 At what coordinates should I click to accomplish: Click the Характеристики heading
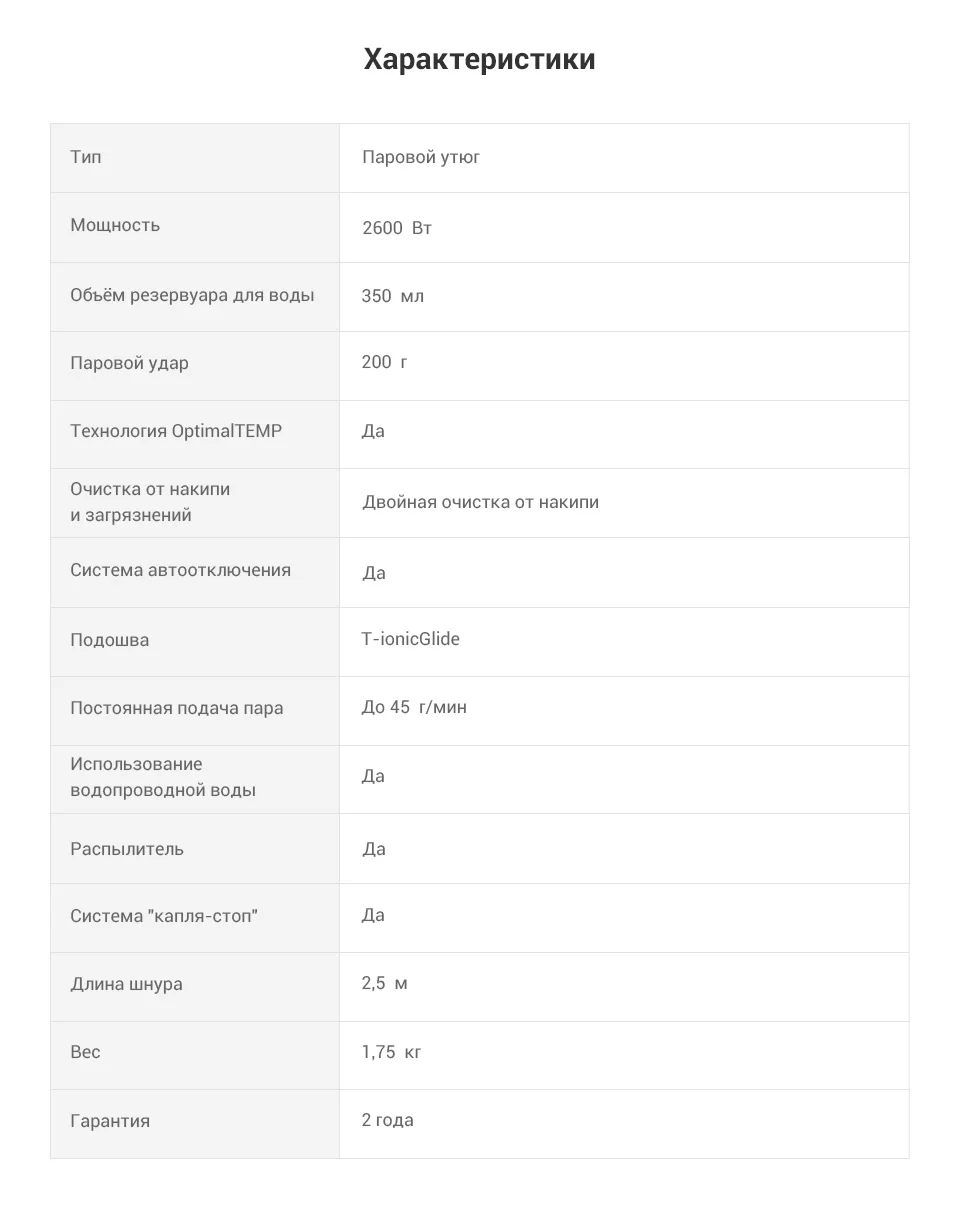[480, 60]
